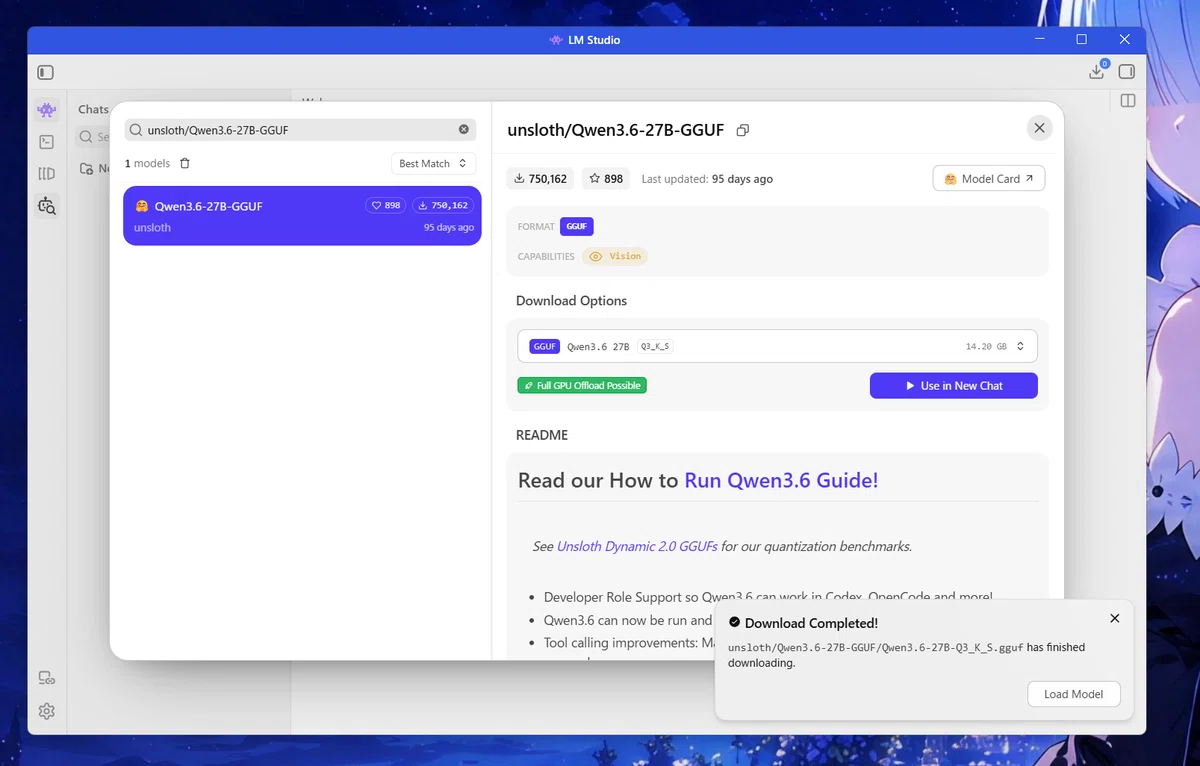Click the 750,162 downloads counter in details
1200x766 pixels.
pyautogui.click(x=541, y=179)
